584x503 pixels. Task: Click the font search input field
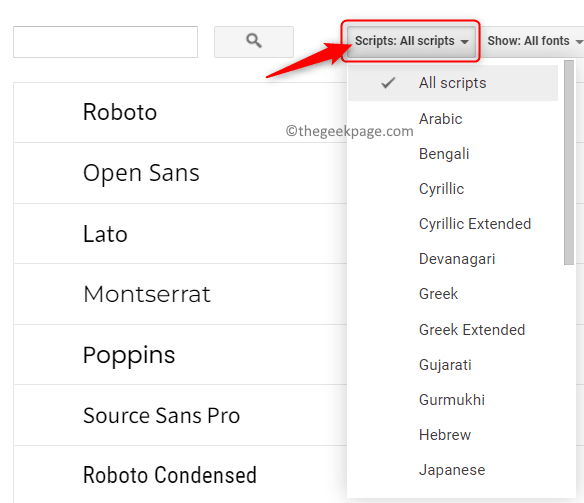pyautogui.click(x=105, y=42)
